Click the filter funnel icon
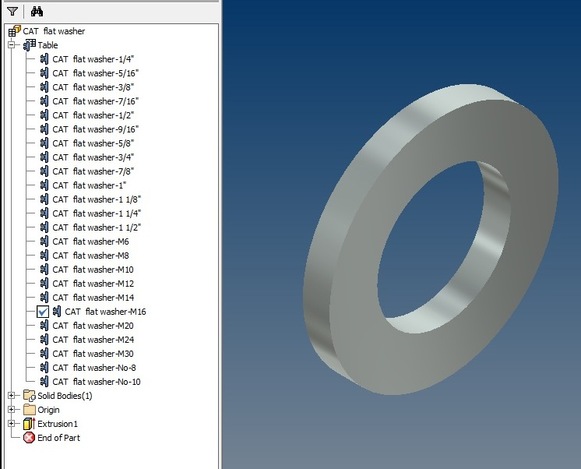The image size is (581, 469). 12,11
